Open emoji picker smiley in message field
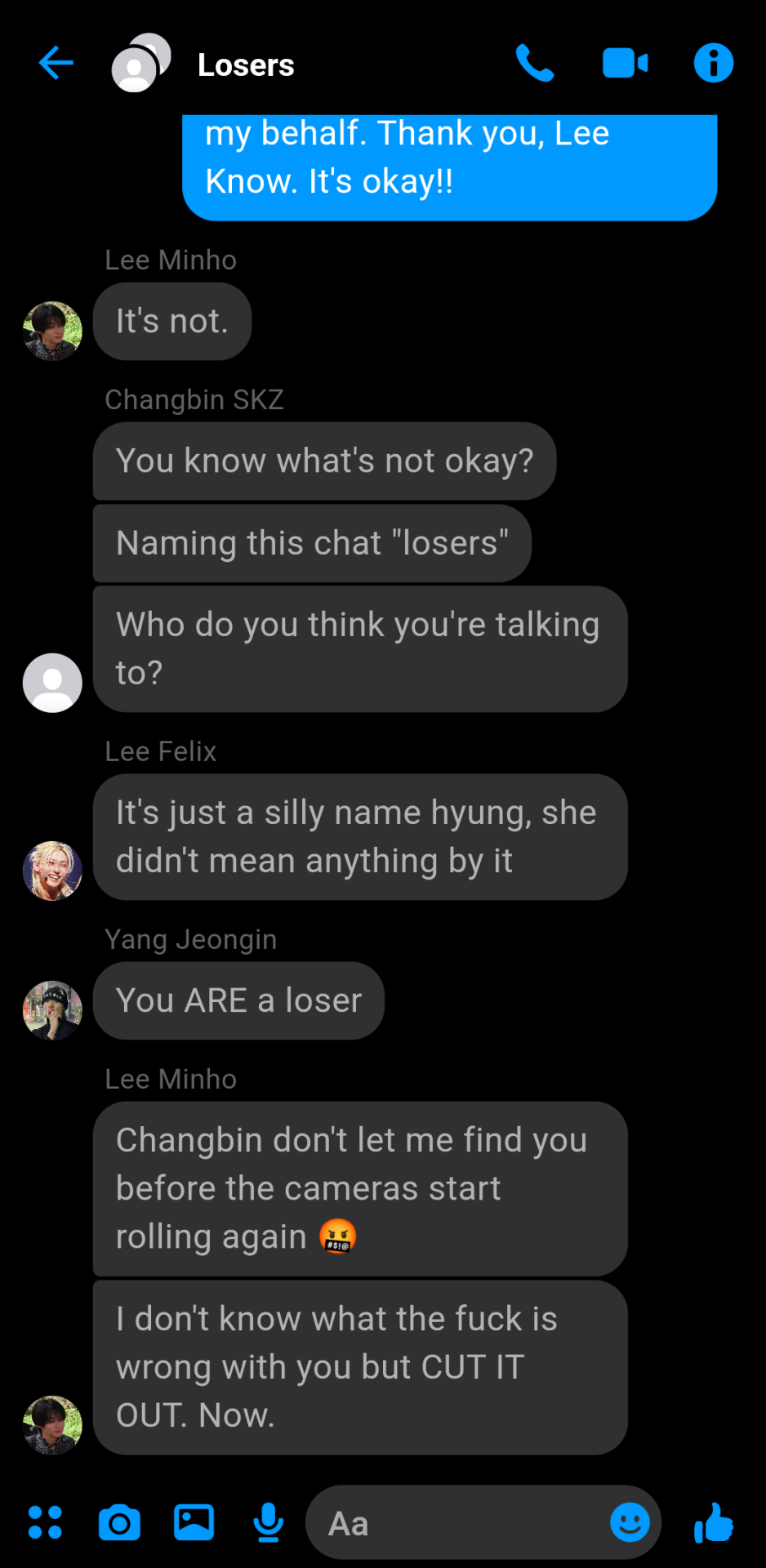This screenshot has height=1568, width=766. point(630,1522)
